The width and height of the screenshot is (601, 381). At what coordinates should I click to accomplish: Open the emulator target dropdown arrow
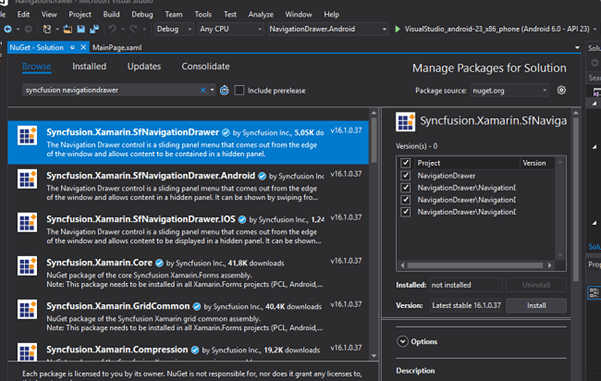(x=595, y=29)
